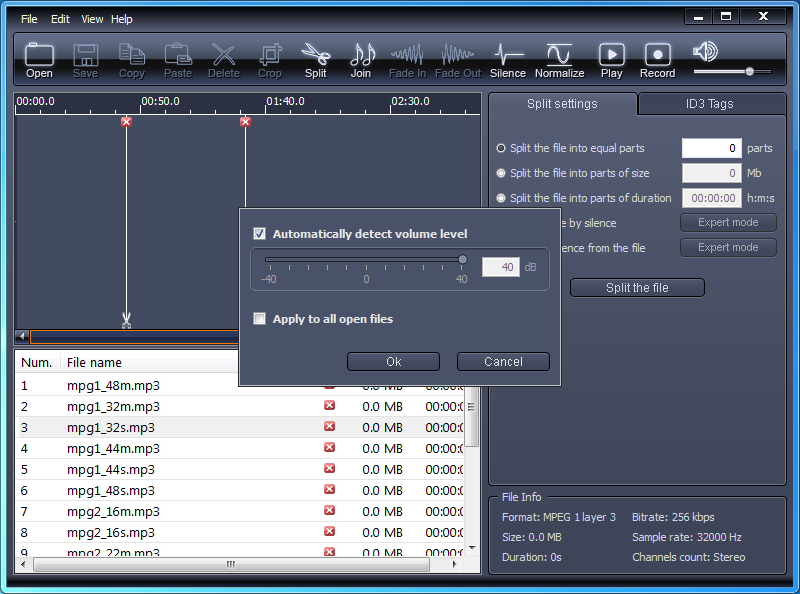The height and width of the screenshot is (594, 800).
Task: Switch to the ID3 Tags tab
Action: click(709, 104)
